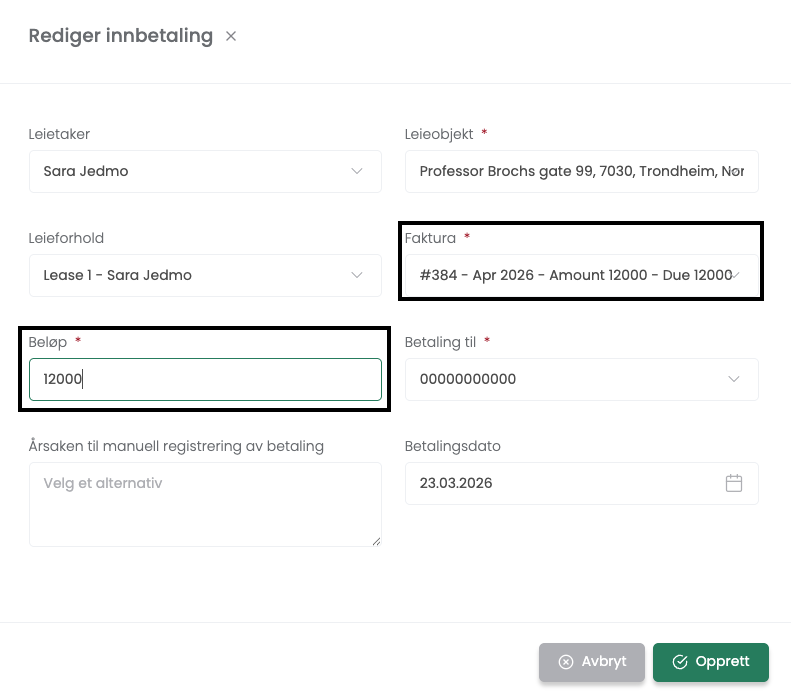Click the chevron arrow in Faktura field
This screenshot has height=698, width=791.
coord(736,275)
